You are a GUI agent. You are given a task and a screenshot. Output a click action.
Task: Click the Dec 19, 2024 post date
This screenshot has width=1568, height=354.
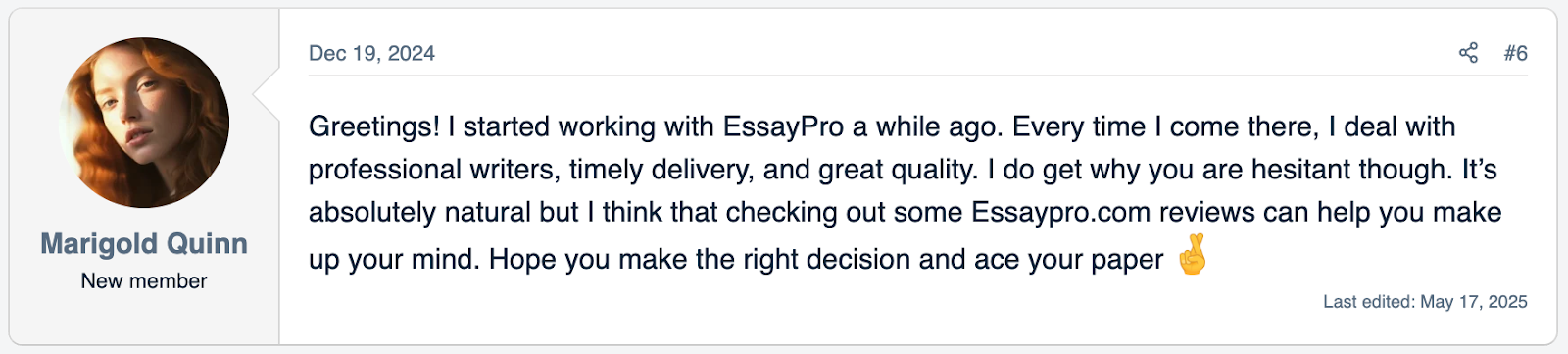(x=371, y=53)
